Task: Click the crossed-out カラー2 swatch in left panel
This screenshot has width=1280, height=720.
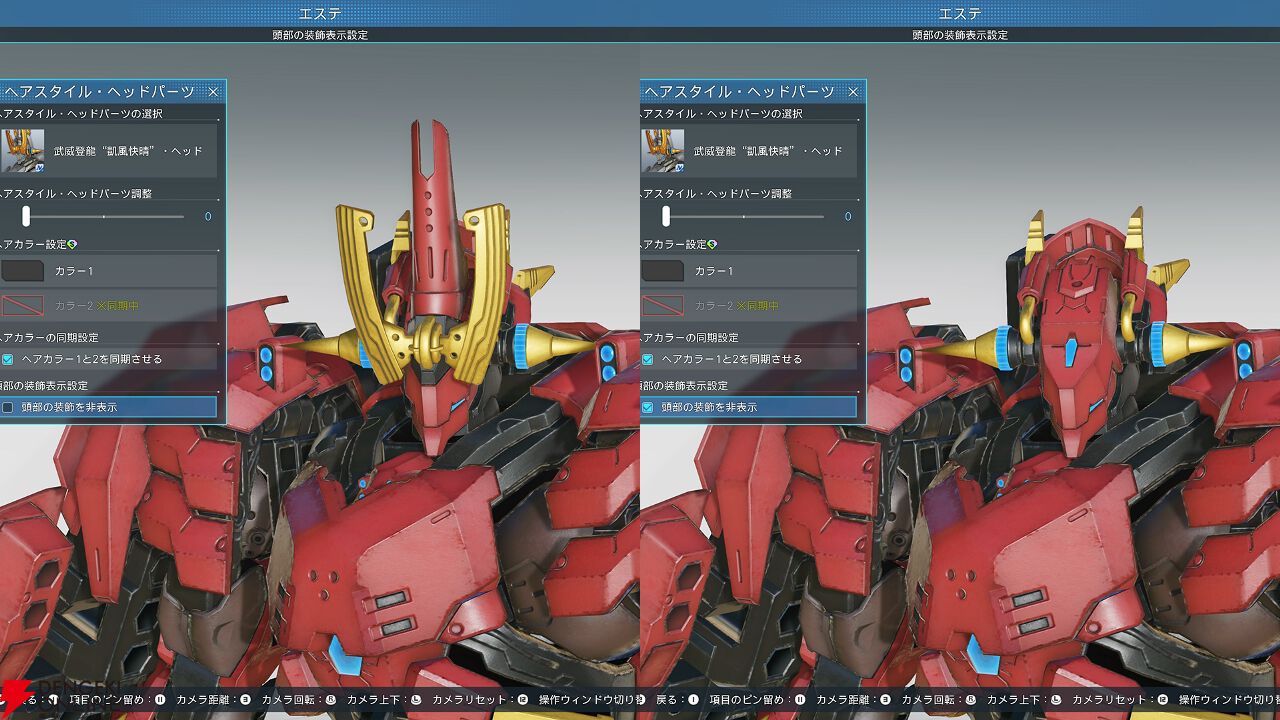Action: [22, 305]
